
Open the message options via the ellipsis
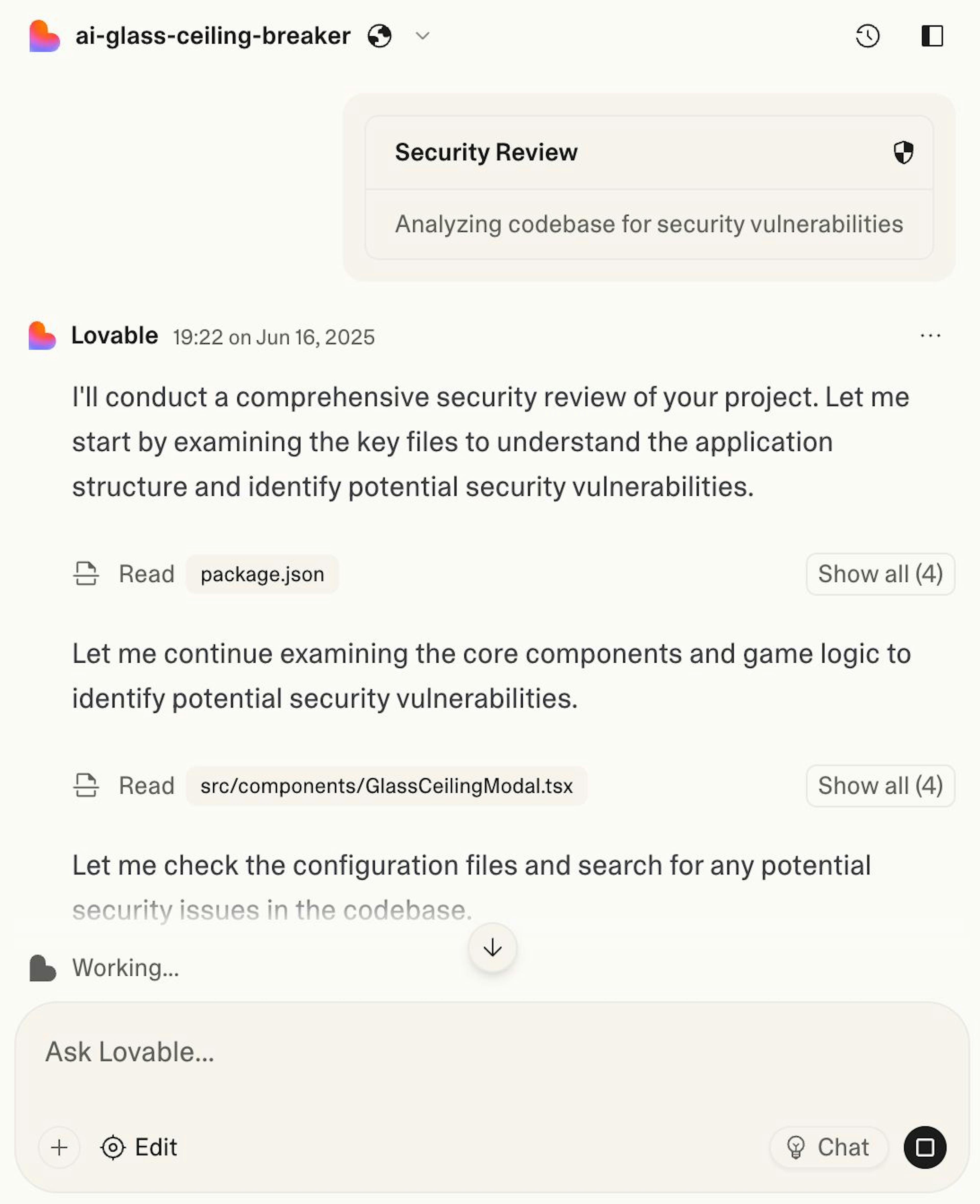[930, 335]
